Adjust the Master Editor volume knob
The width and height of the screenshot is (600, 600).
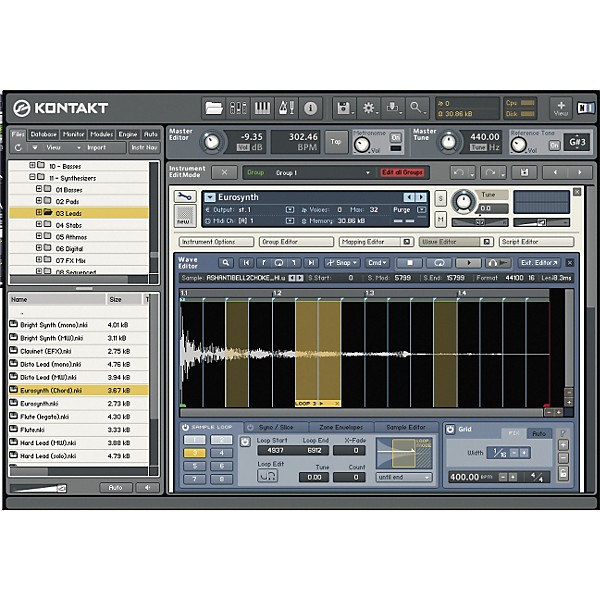pyautogui.click(x=212, y=142)
